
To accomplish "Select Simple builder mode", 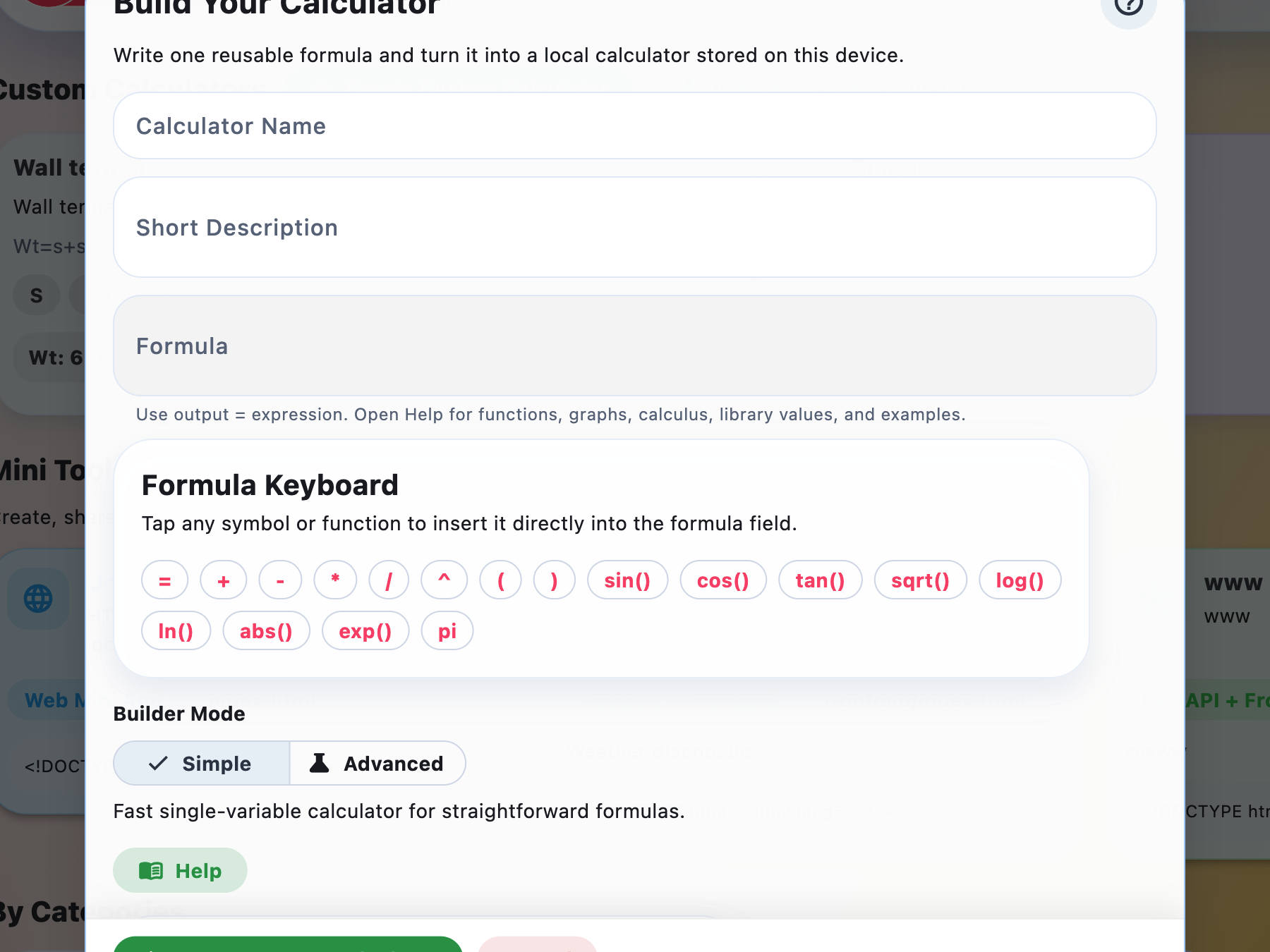I will pos(202,763).
